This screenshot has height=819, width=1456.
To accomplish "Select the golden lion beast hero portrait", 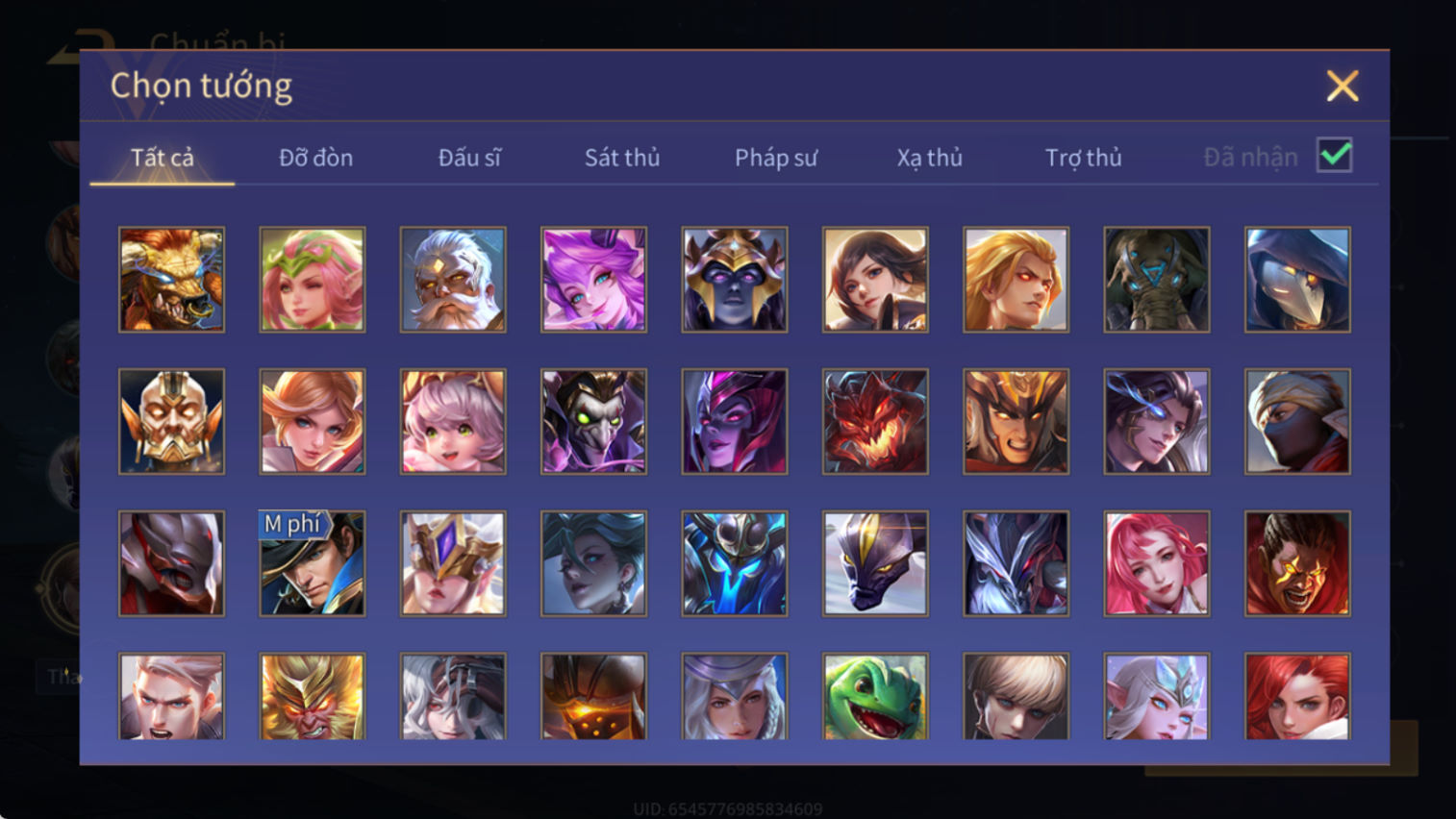I will coord(171,280).
